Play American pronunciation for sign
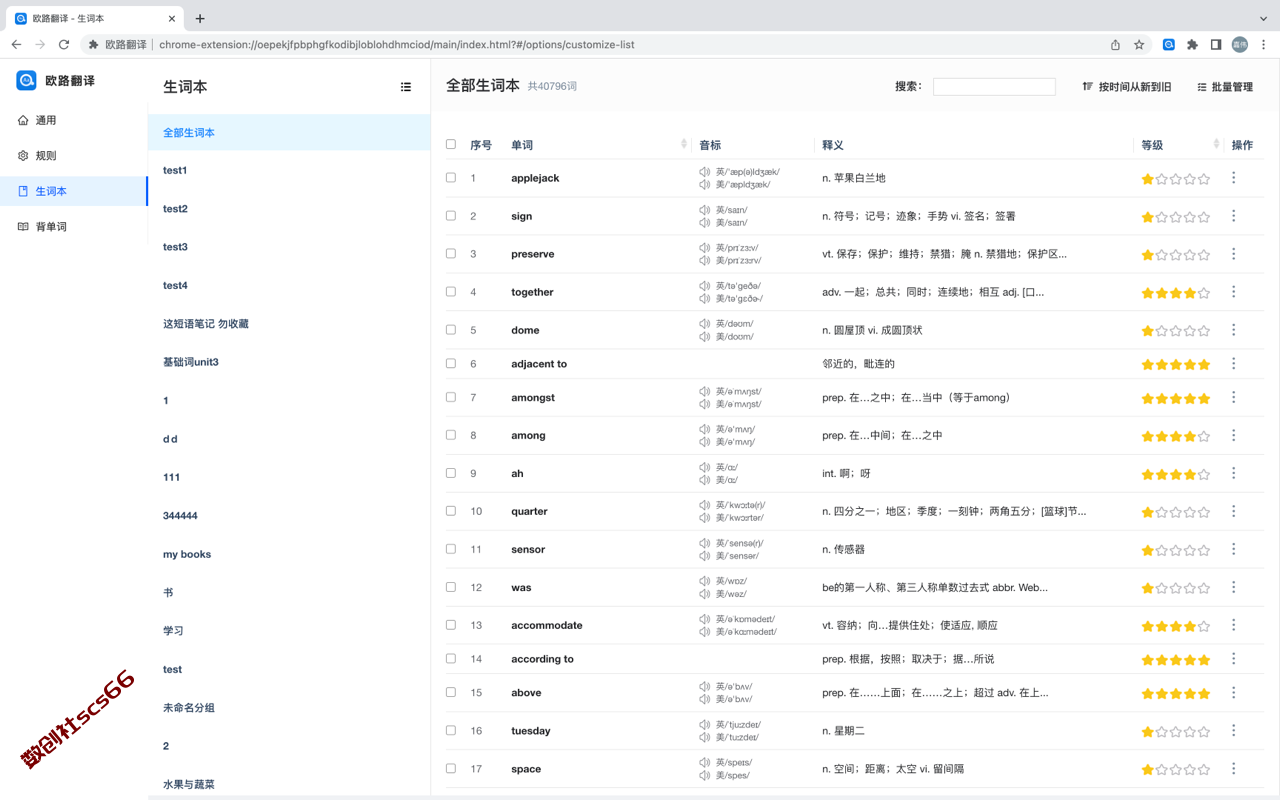Image resolution: width=1280 pixels, height=800 pixels. [705, 223]
